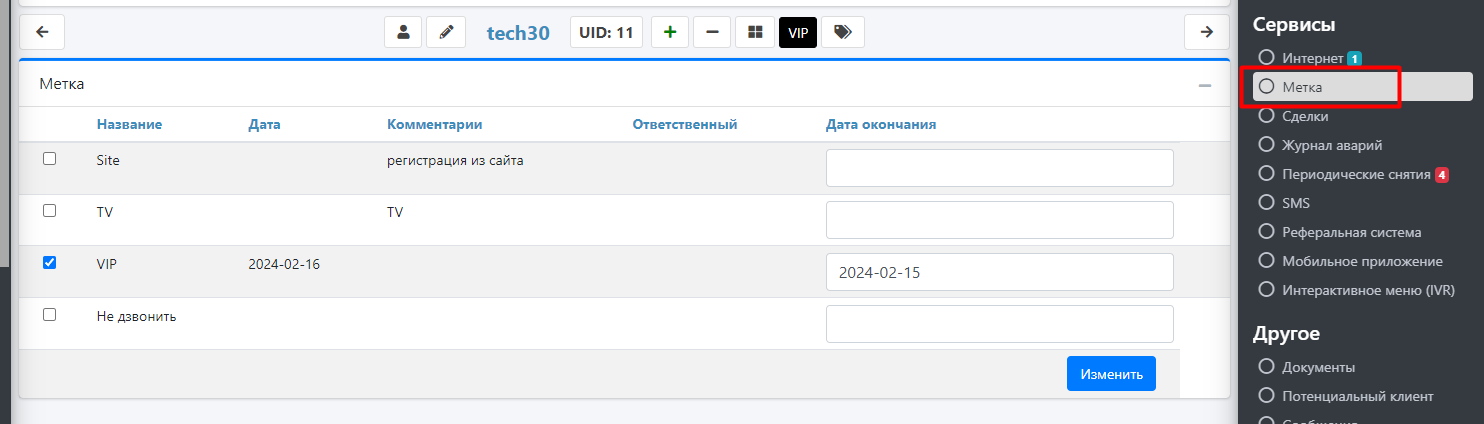Click the green plus icon
The width and height of the screenshot is (1484, 424).
(670, 32)
